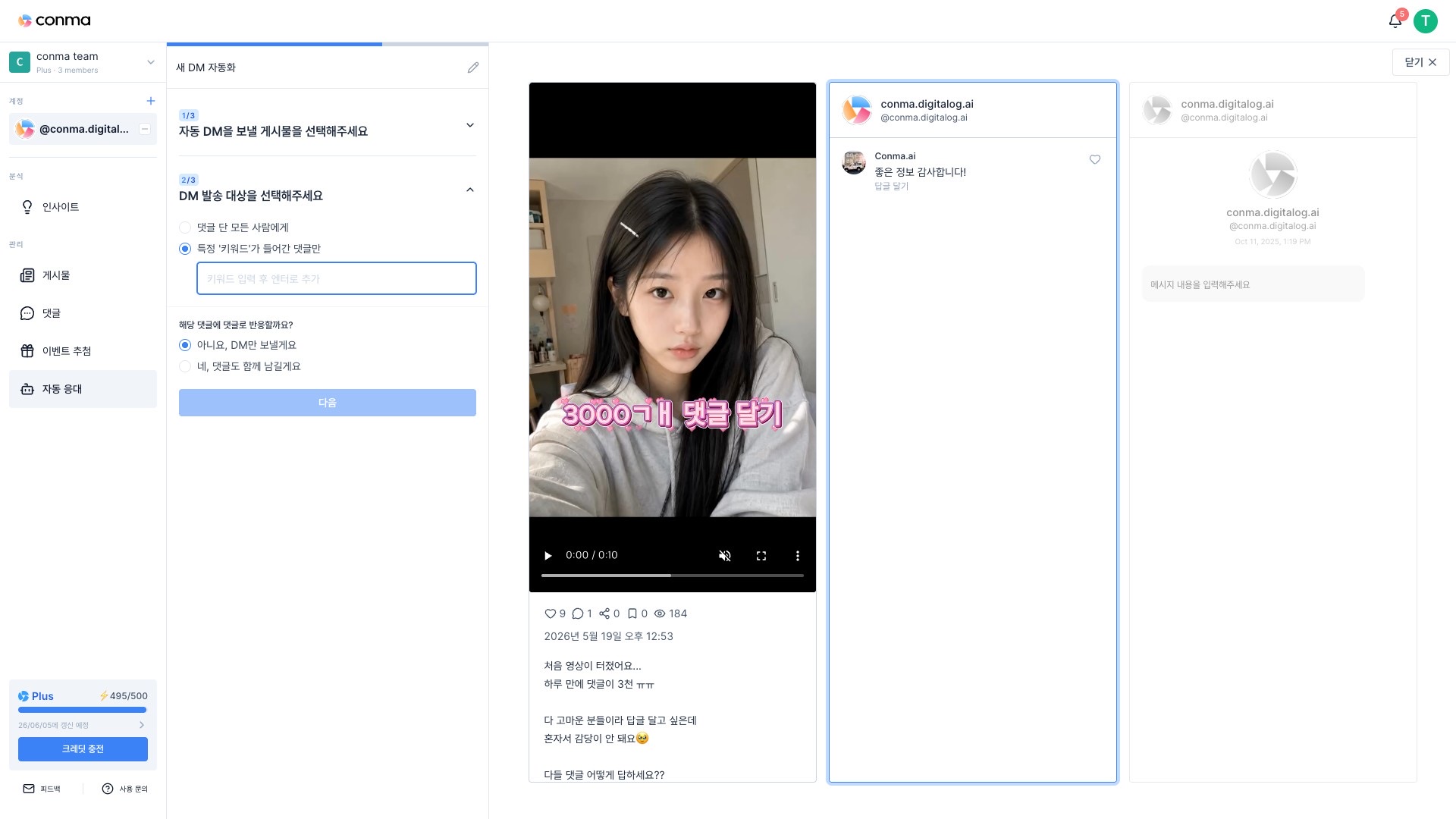Select 댓글 단 모든 사람에게 option
The image size is (1456, 819).
tap(185, 227)
